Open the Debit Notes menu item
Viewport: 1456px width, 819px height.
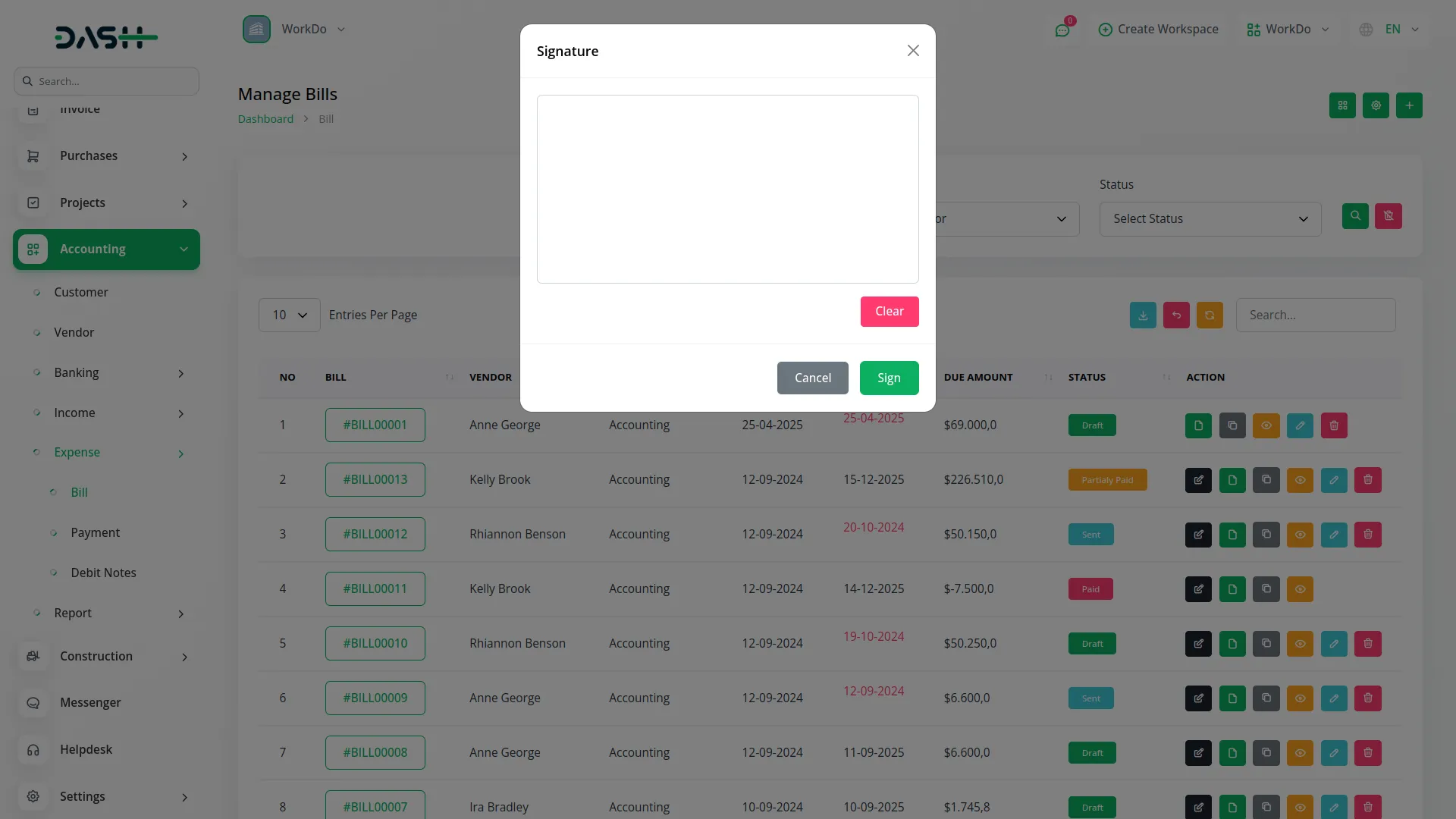pos(103,573)
